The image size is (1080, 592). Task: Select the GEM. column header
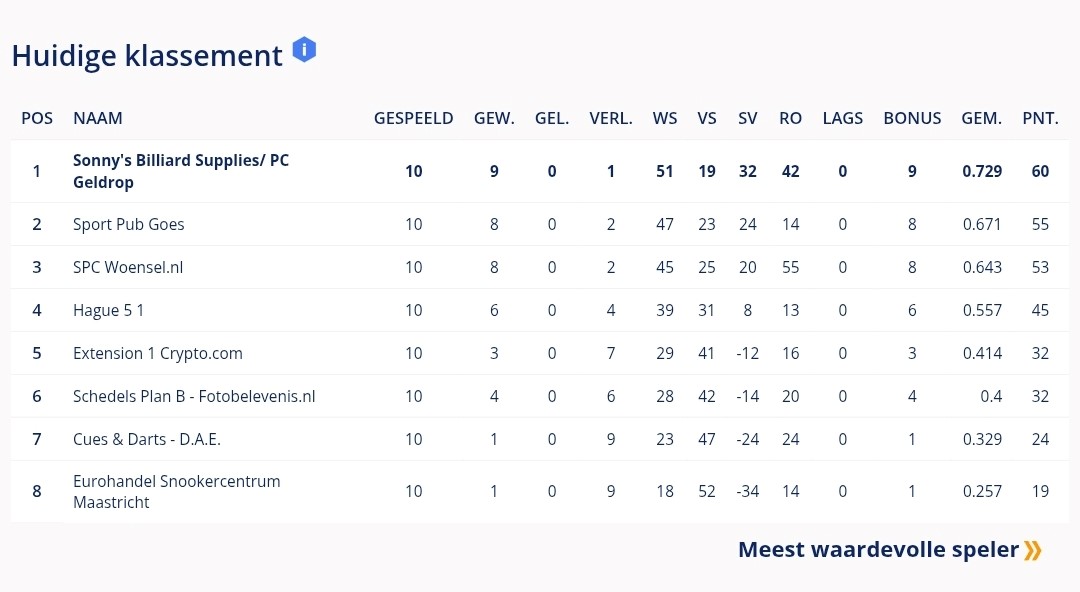tap(982, 119)
